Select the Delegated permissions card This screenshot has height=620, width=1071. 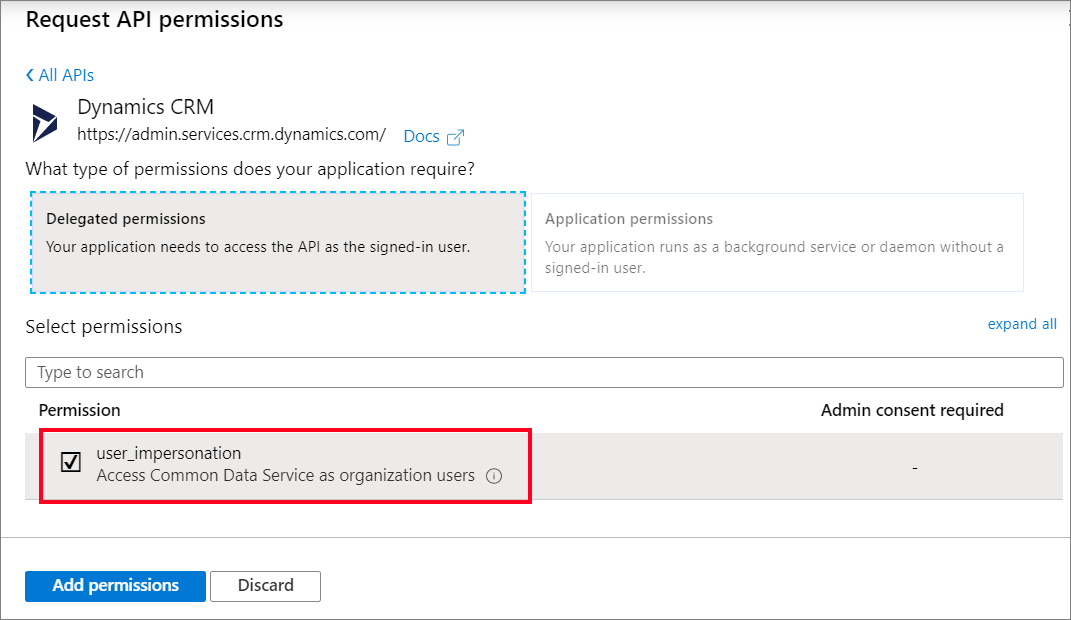click(278, 242)
